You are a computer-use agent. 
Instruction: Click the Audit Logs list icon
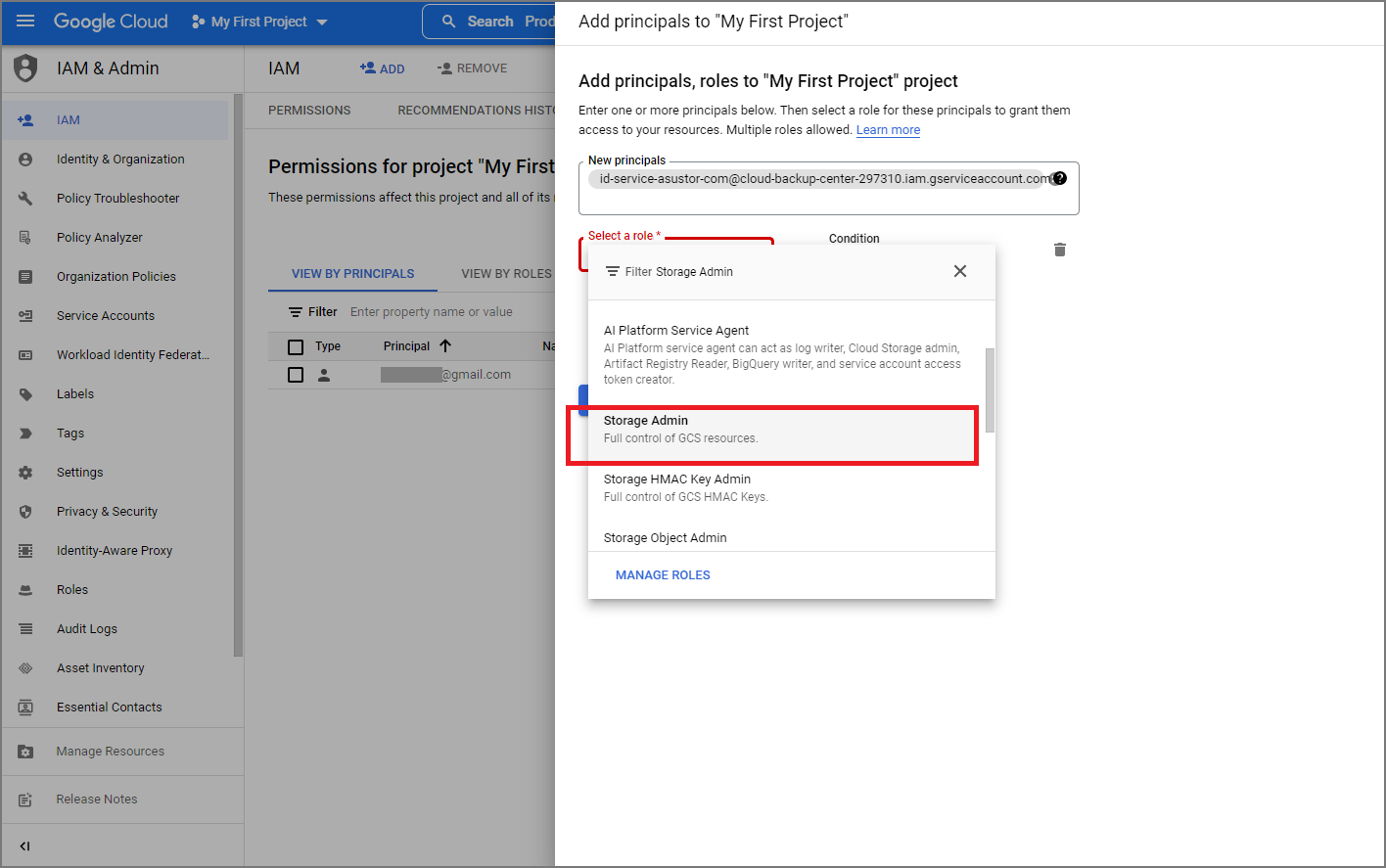tap(25, 629)
